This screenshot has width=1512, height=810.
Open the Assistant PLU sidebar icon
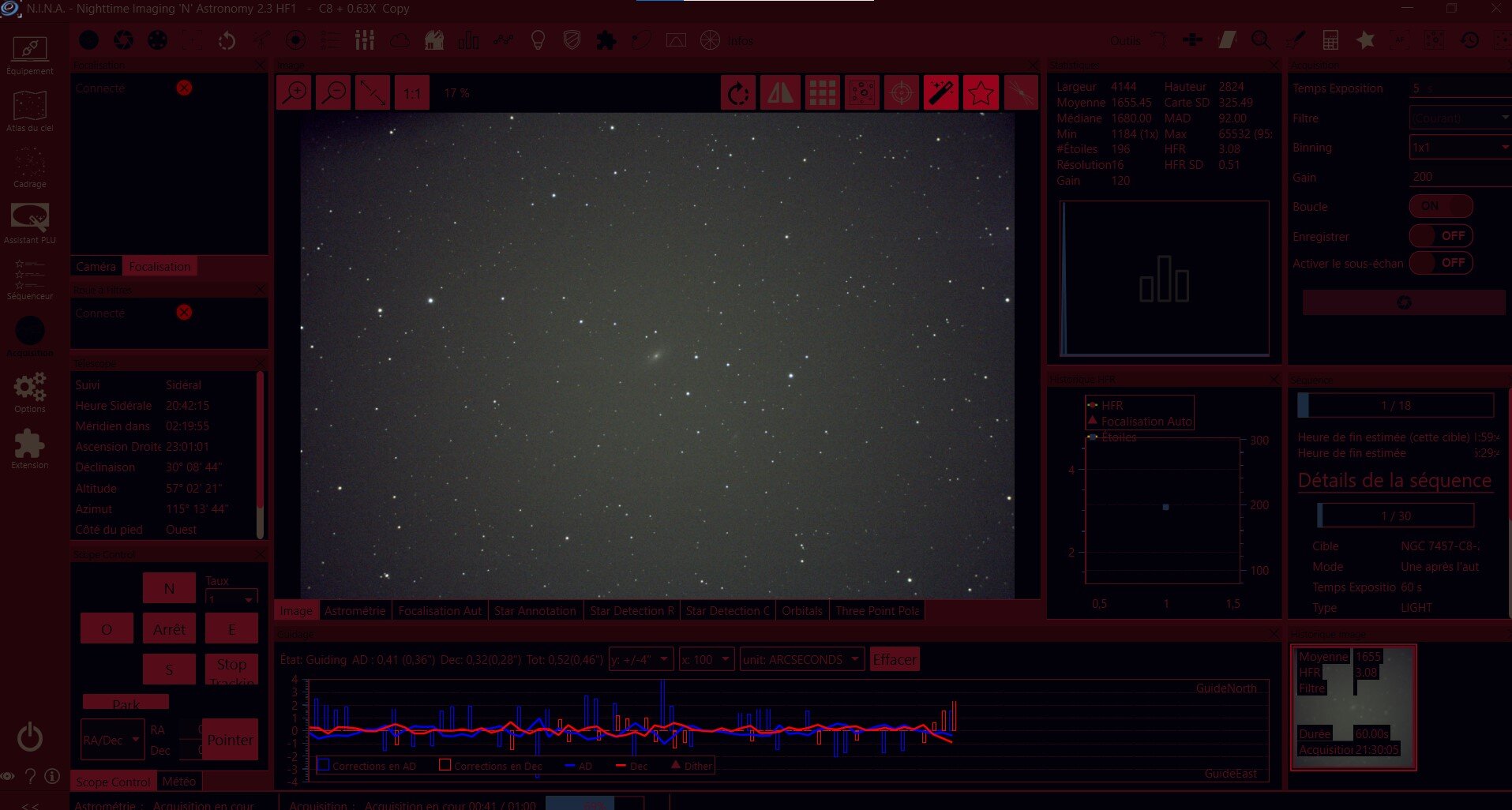30,223
